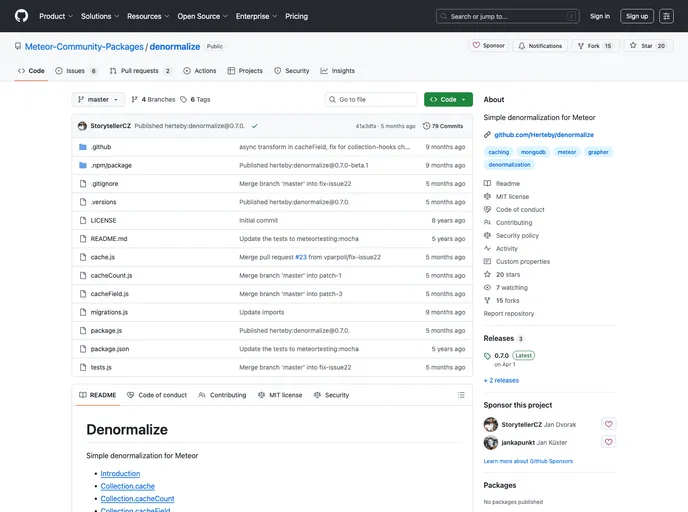Screen dimensions: 688x512
Task: Show + 2 releases link
Action: pyautogui.click(x=501, y=380)
